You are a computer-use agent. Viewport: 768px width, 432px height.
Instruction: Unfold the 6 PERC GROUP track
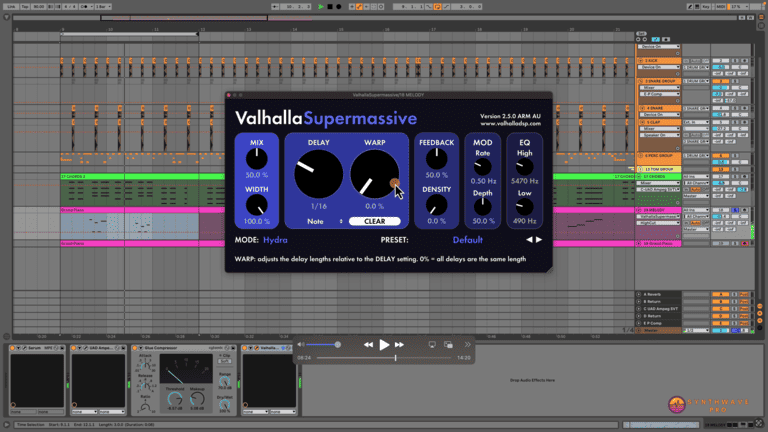(640, 156)
